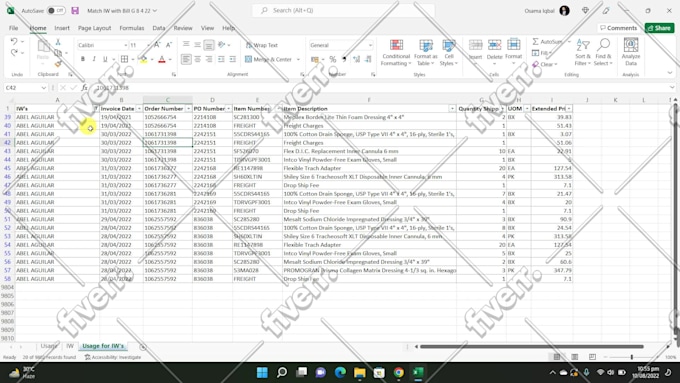680x383 pixels.
Task: Open File Explorer from the taskbar
Action: (x=360, y=372)
